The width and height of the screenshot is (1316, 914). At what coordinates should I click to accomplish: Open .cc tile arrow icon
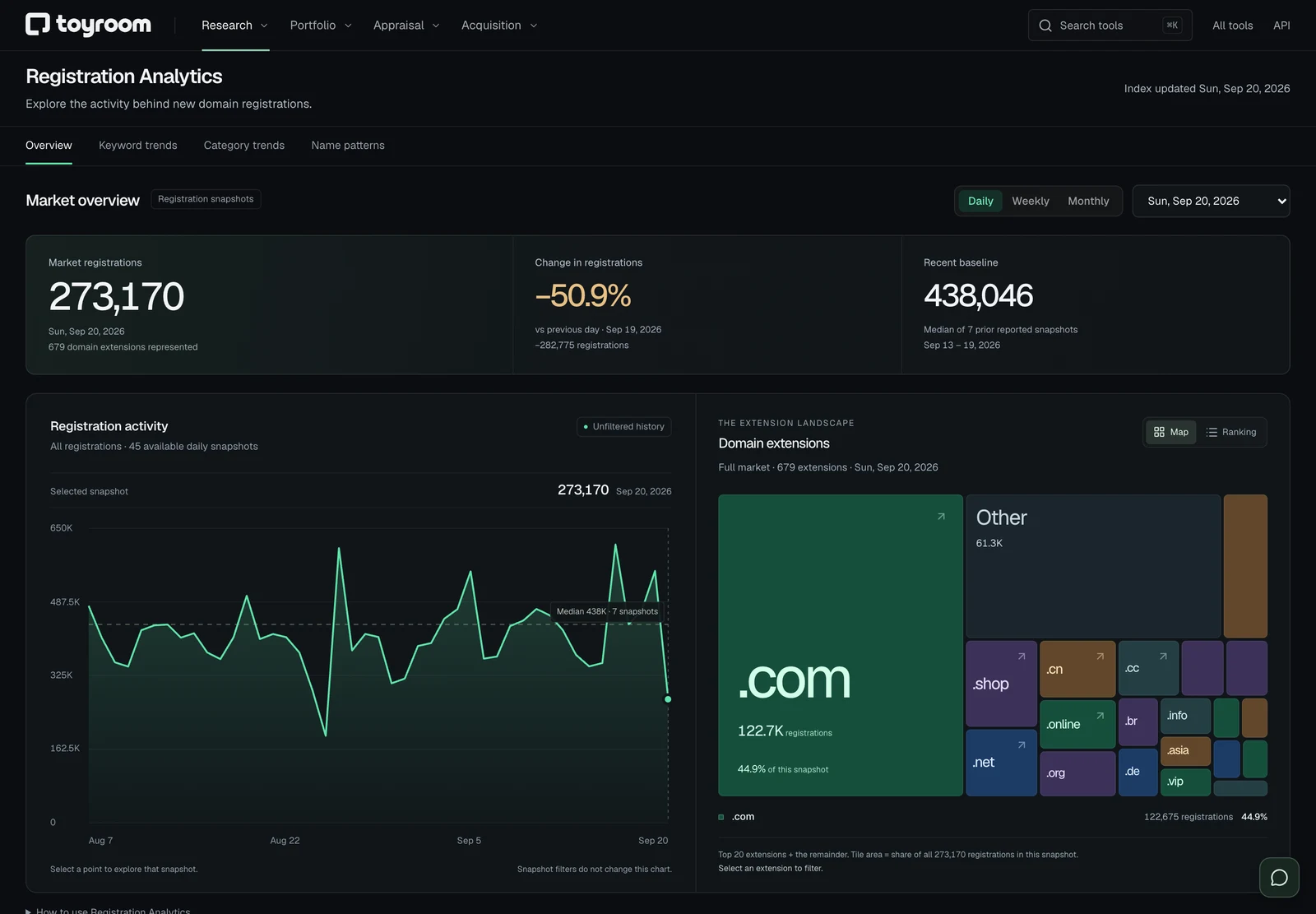point(1163,657)
